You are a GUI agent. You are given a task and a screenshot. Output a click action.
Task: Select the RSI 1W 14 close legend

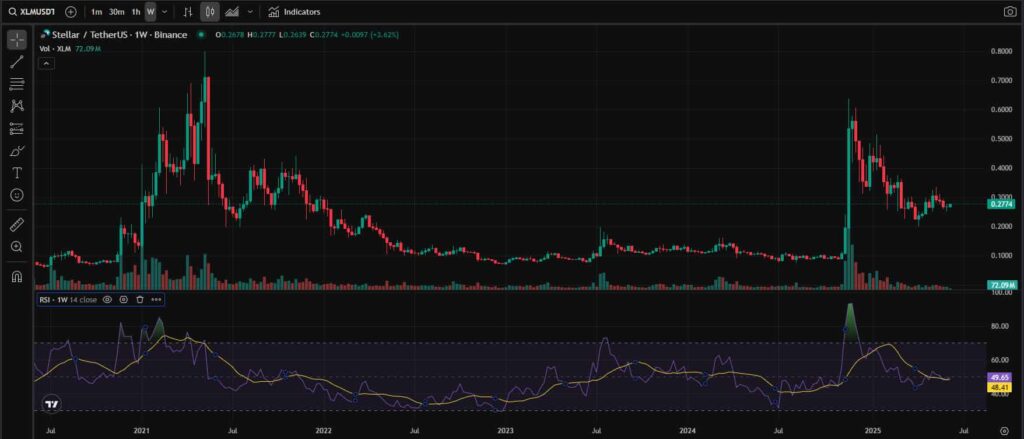pos(68,300)
